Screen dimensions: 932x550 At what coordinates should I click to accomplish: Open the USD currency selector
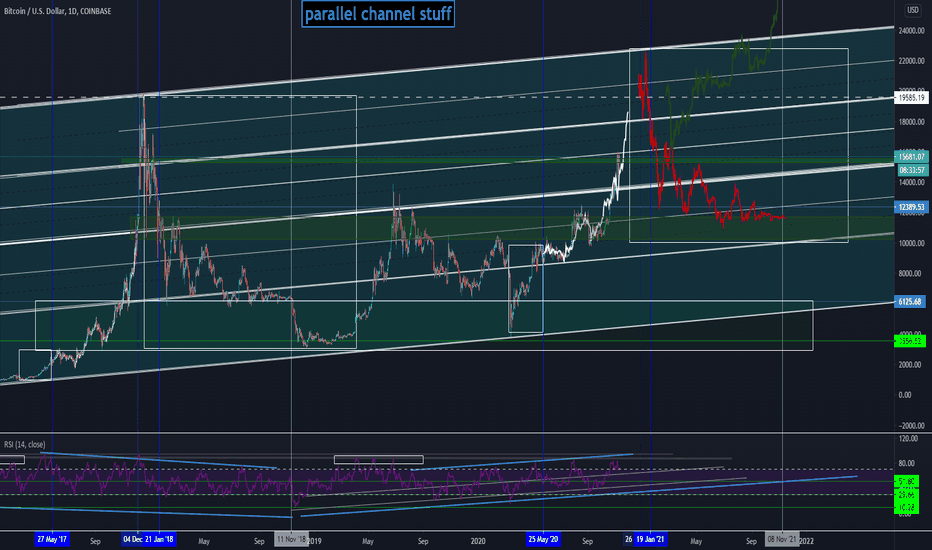pos(912,10)
